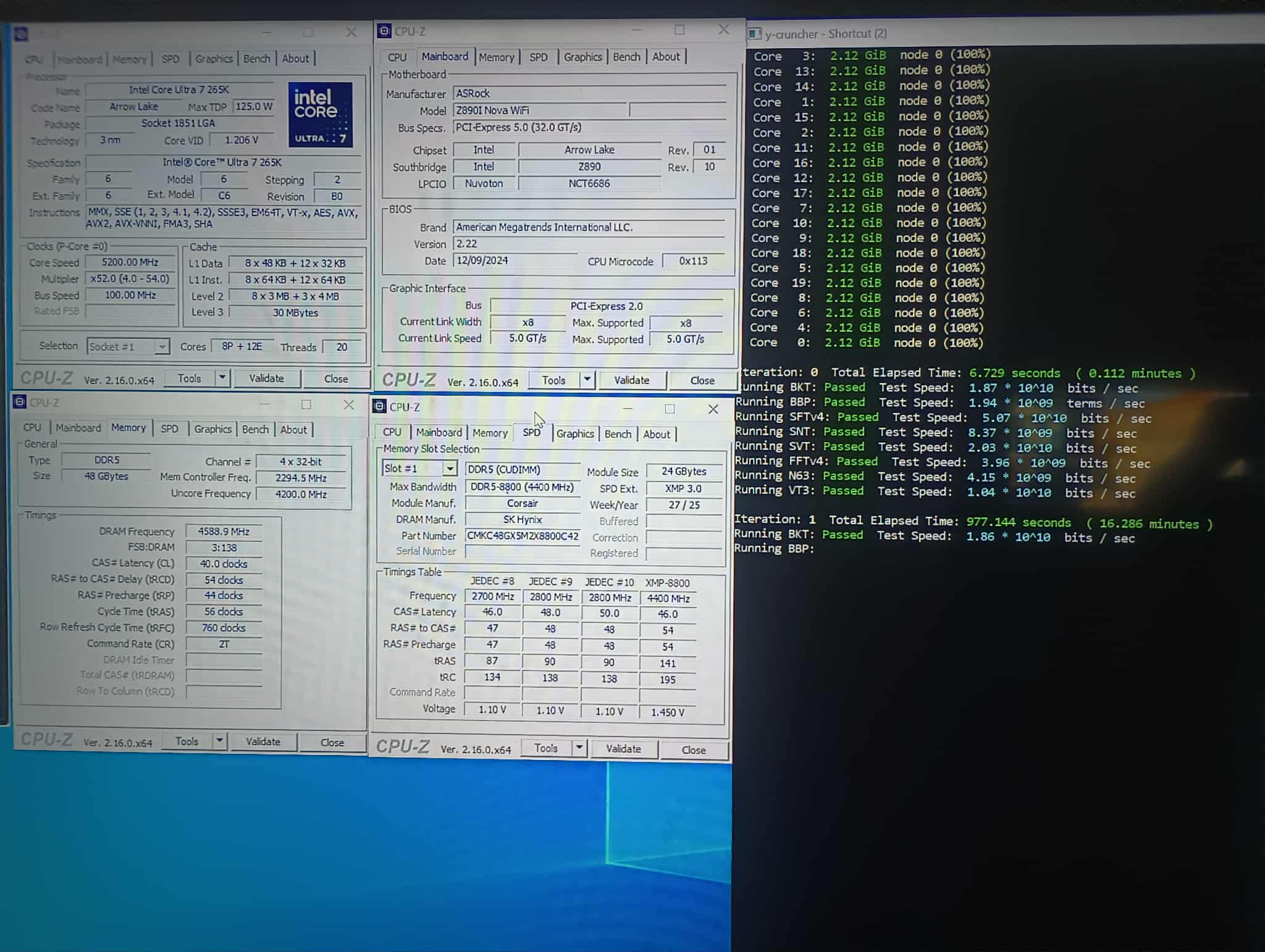This screenshot has height=952, width=1265.
Task: Open CPU tab in Memory window
Action: coord(32,428)
